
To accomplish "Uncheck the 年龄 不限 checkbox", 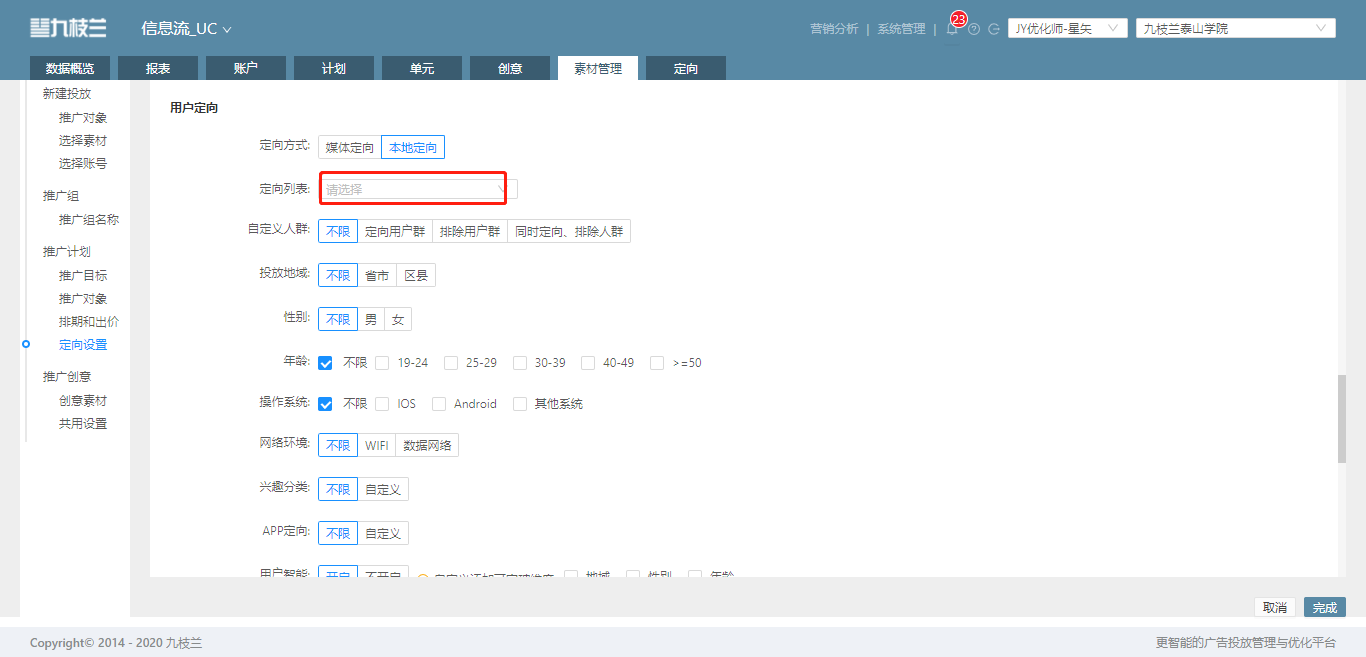I will pos(325,362).
